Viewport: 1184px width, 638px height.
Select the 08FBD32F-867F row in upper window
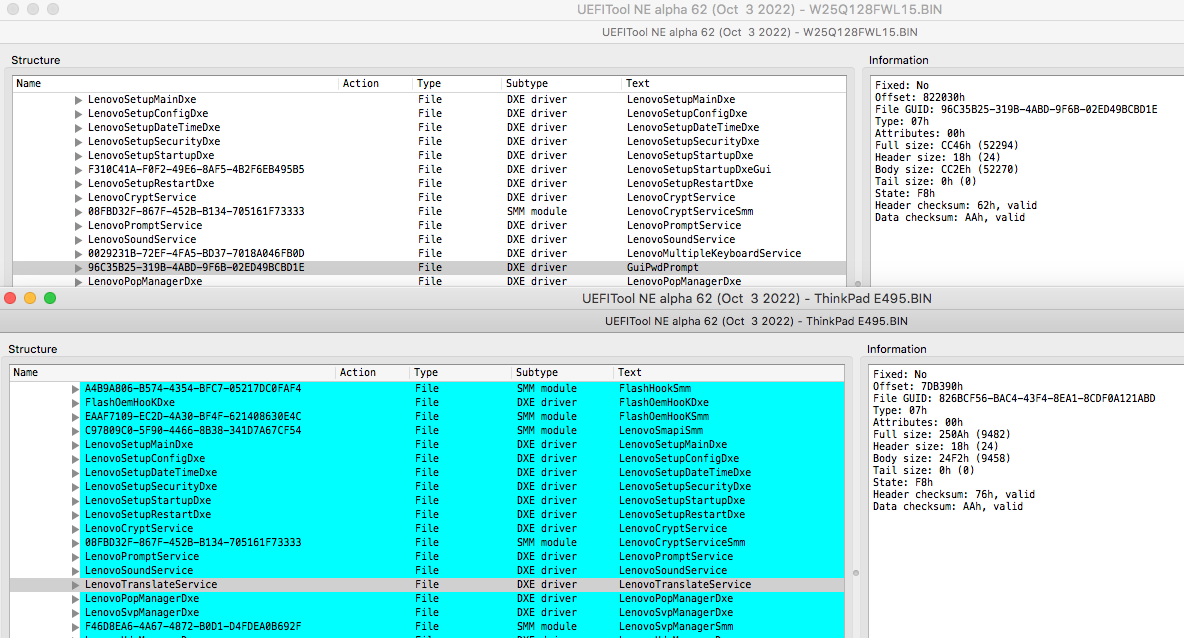pyautogui.click(x=429, y=211)
